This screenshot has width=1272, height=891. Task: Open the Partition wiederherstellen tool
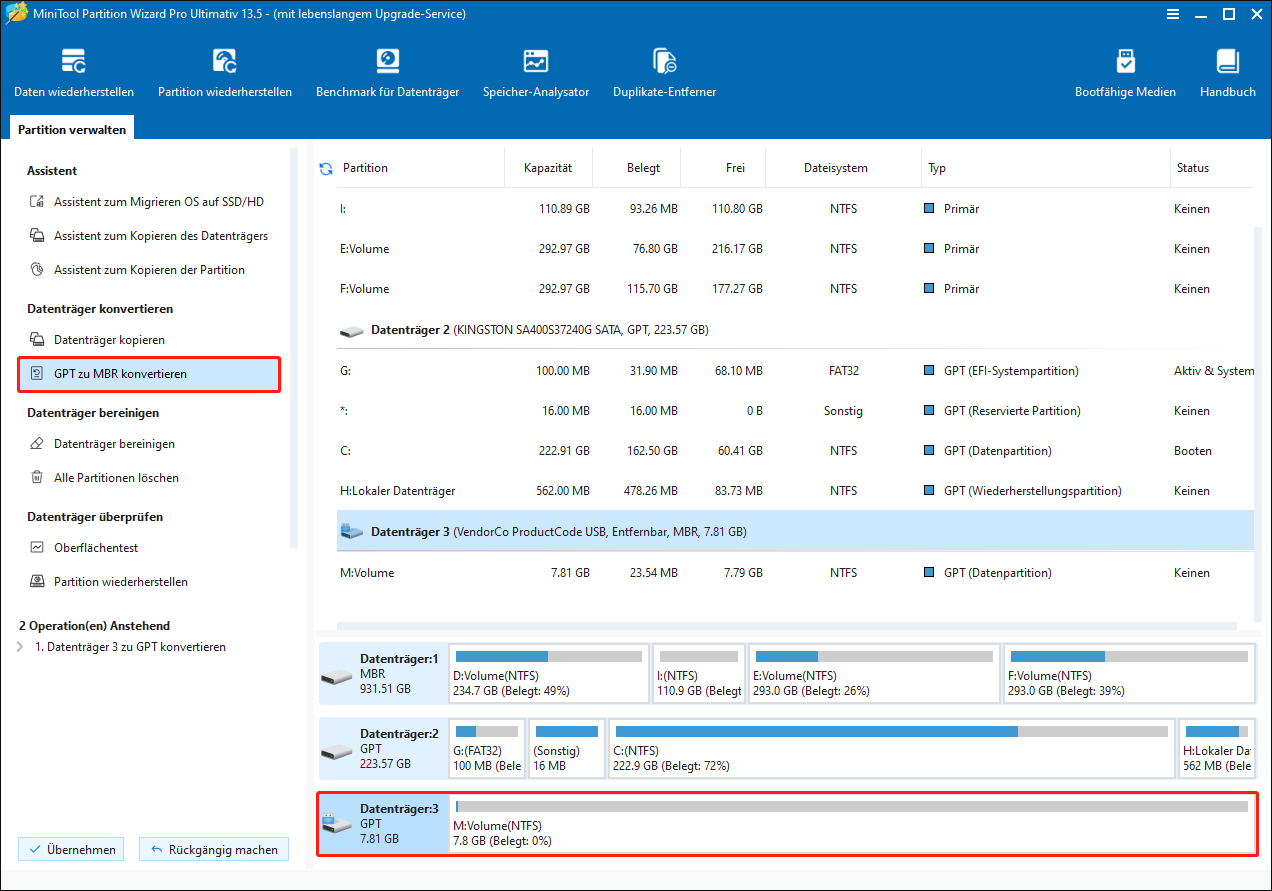pyautogui.click(x=224, y=70)
